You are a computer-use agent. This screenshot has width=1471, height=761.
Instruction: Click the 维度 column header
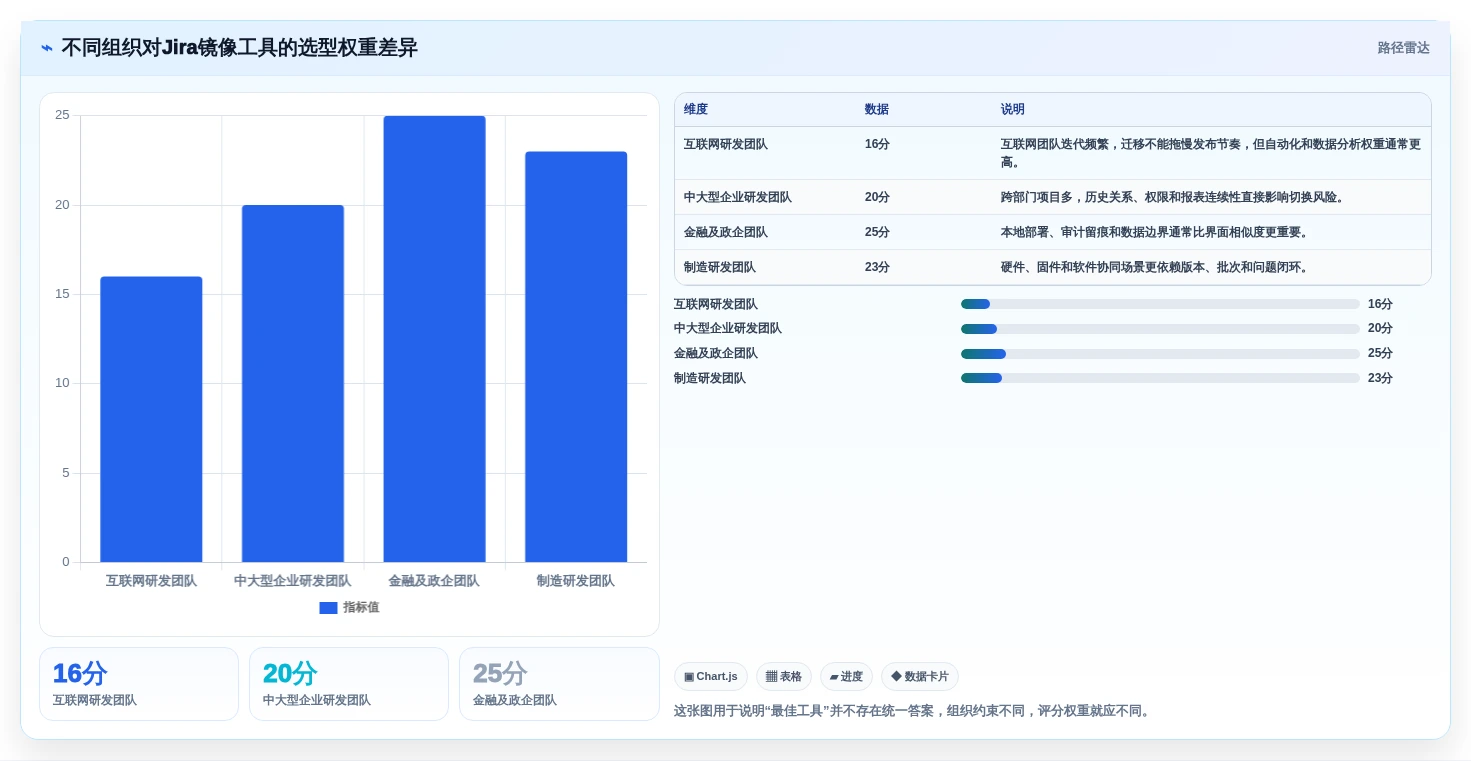(x=696, y=109)
